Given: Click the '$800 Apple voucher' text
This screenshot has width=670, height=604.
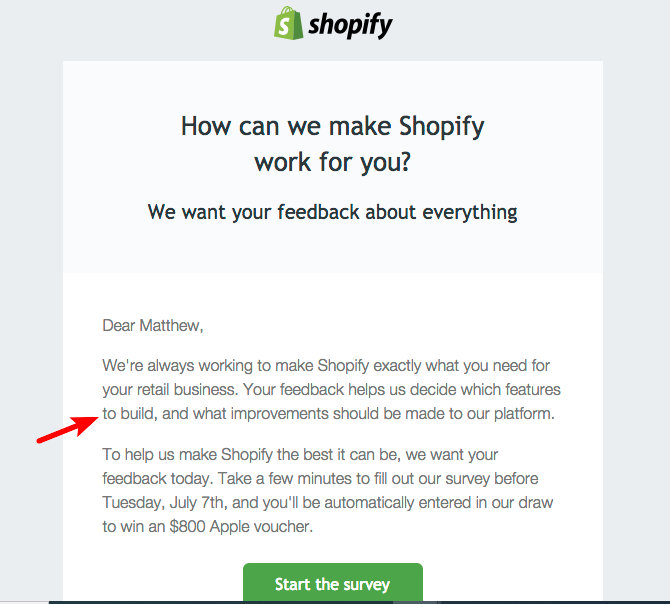Looking at the screenshot, I should pyautogui.click(x=240, y=527).
